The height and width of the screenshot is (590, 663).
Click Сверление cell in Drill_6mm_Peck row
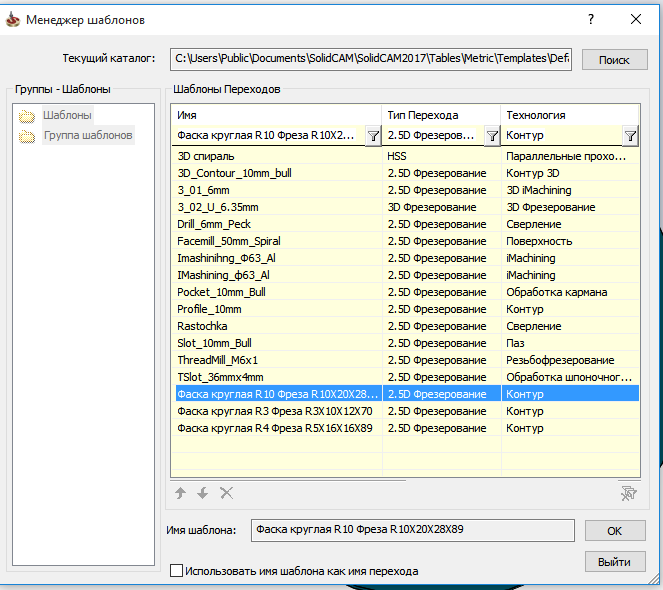[x=570, y=224]
